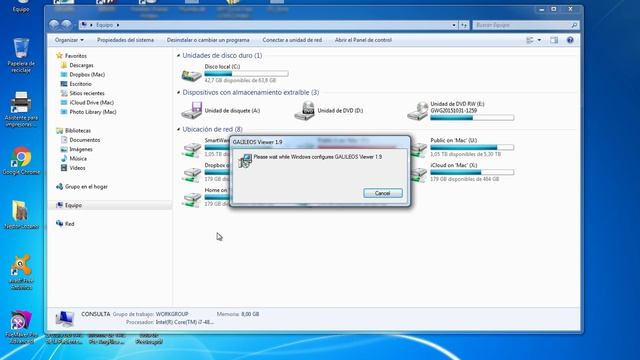640x360 pixels.
Task: Open the view options dropdown arrow
Action: [539, 40]
